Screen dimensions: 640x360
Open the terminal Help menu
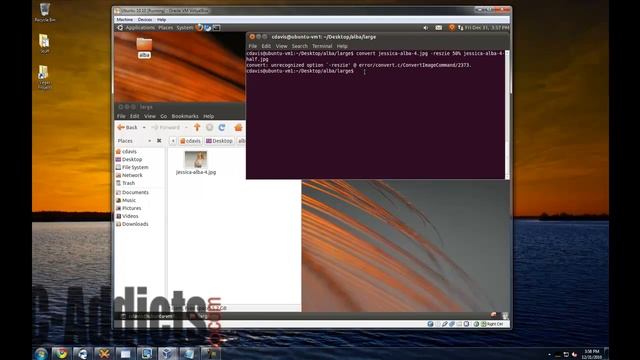(342, 46)
